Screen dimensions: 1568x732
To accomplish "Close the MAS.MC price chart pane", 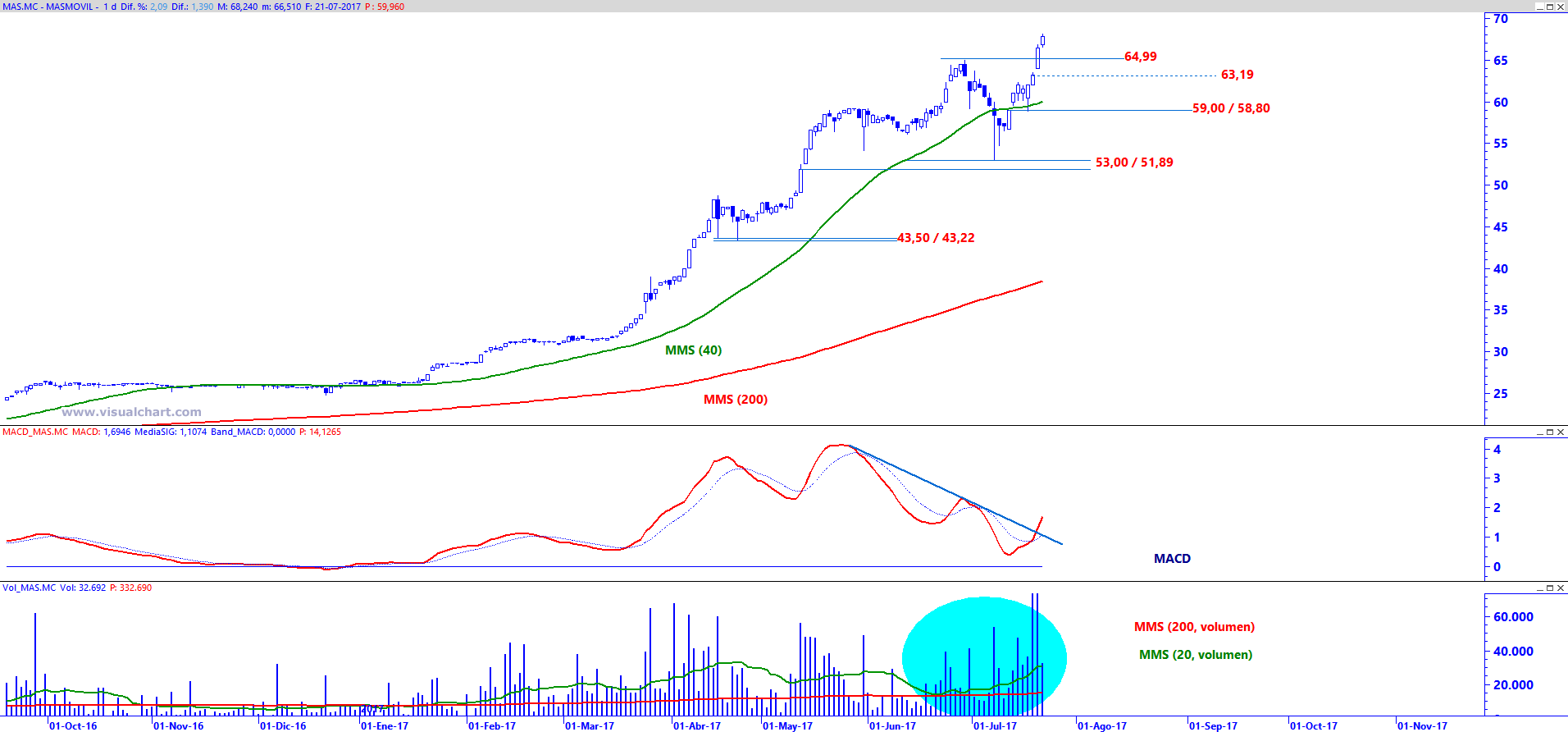I will pos(1561,7).
